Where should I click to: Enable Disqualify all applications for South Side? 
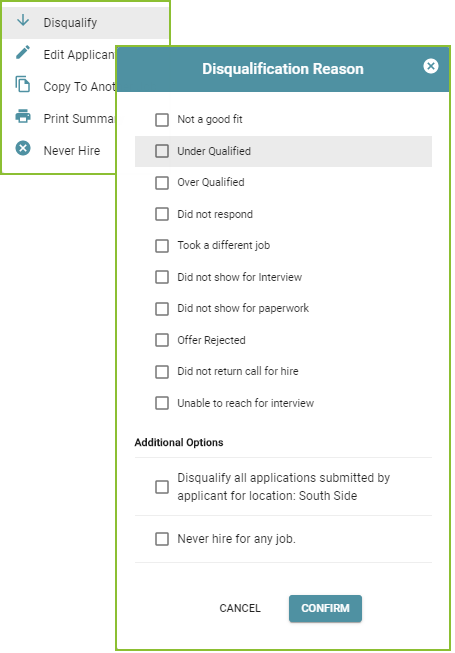point(162,487)
